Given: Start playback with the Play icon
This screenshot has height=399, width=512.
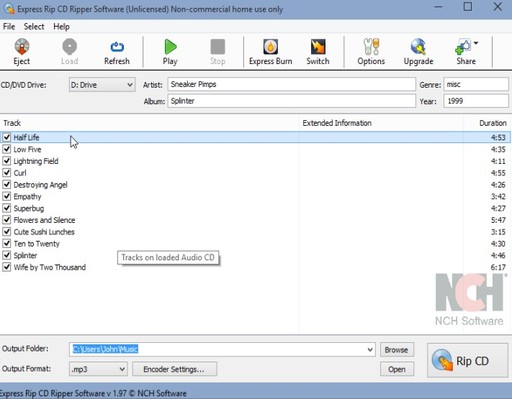Looking at the screenshot, I should point(170,47).
